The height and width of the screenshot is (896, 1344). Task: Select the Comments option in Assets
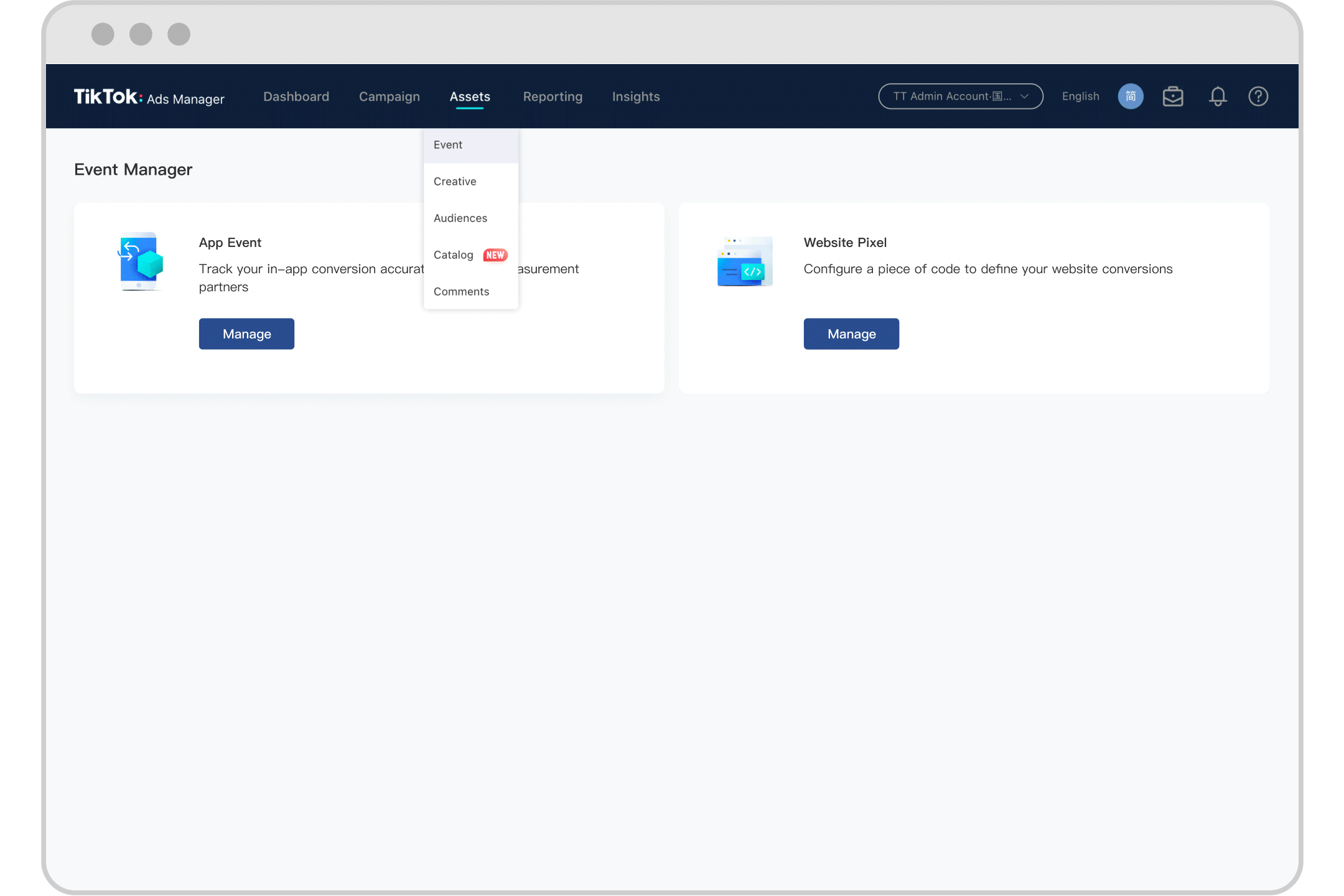coord(461,291)
